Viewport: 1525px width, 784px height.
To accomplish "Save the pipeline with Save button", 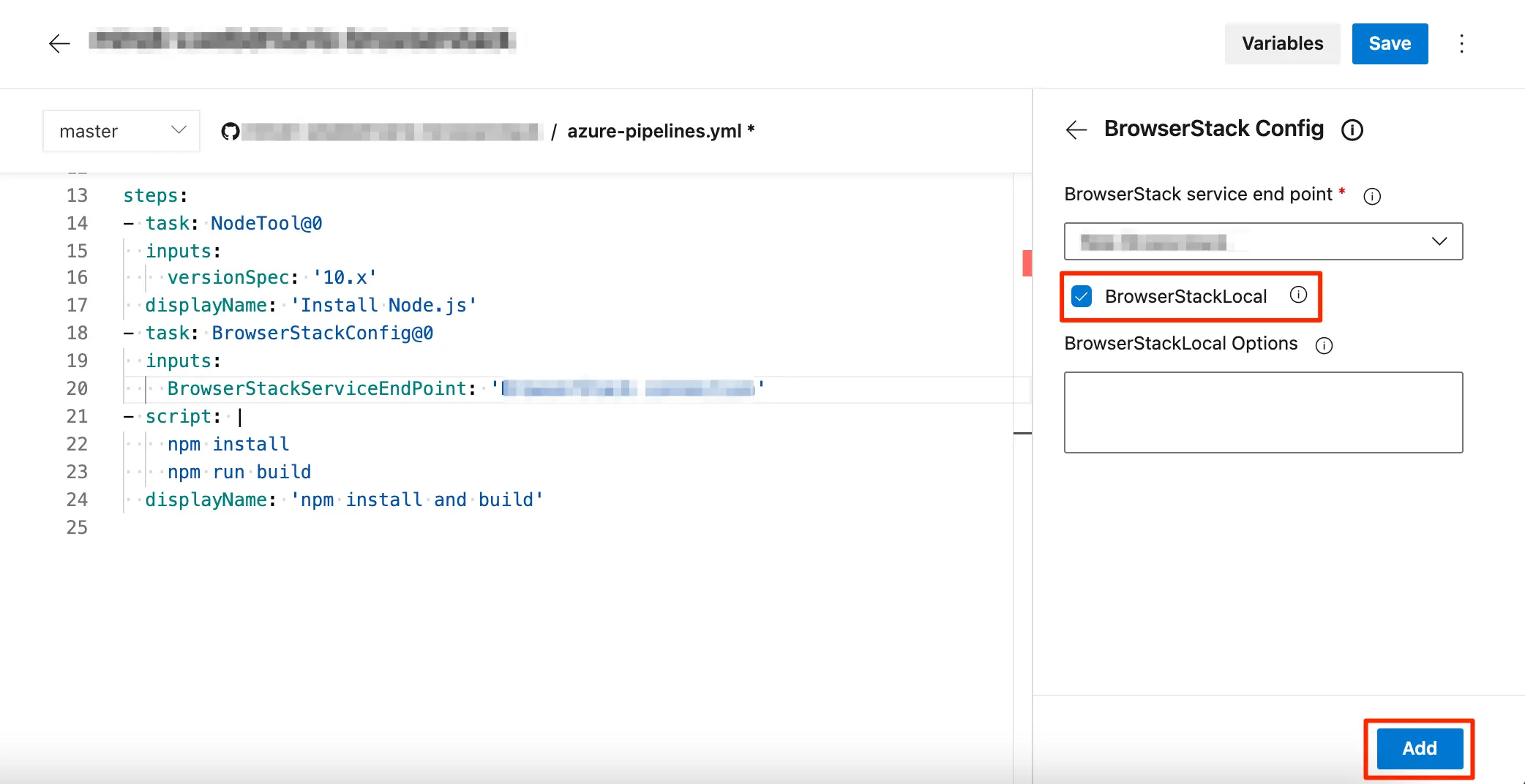I will 1389,44.
